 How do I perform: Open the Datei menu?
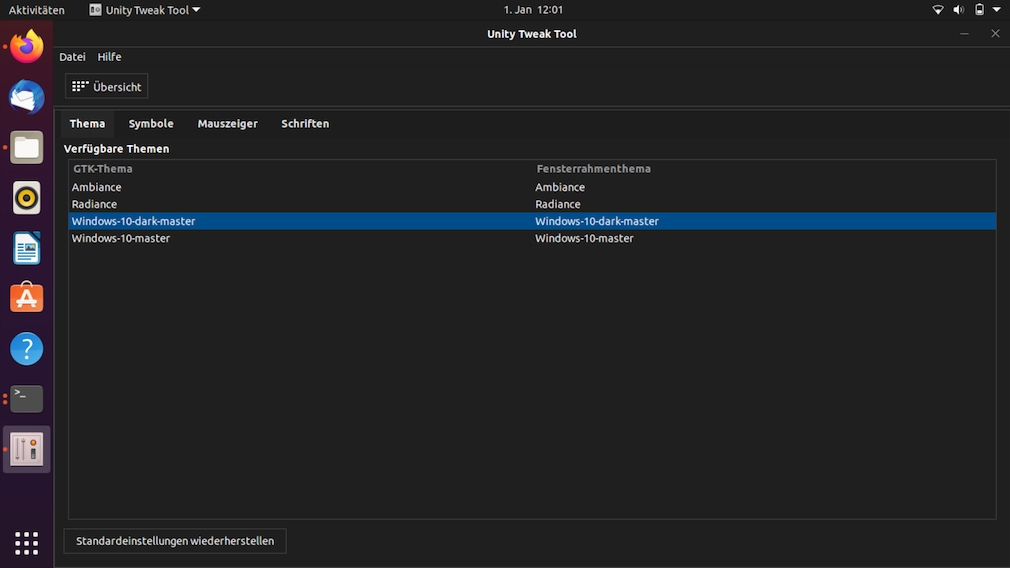pyautogui.click(x=72, y=57)
